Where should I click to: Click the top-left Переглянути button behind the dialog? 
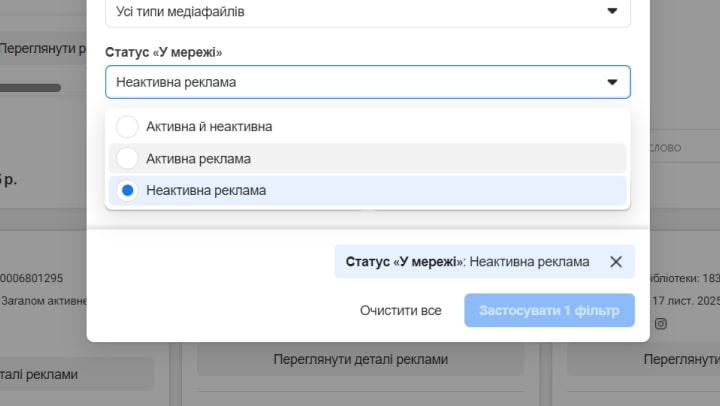42,48
